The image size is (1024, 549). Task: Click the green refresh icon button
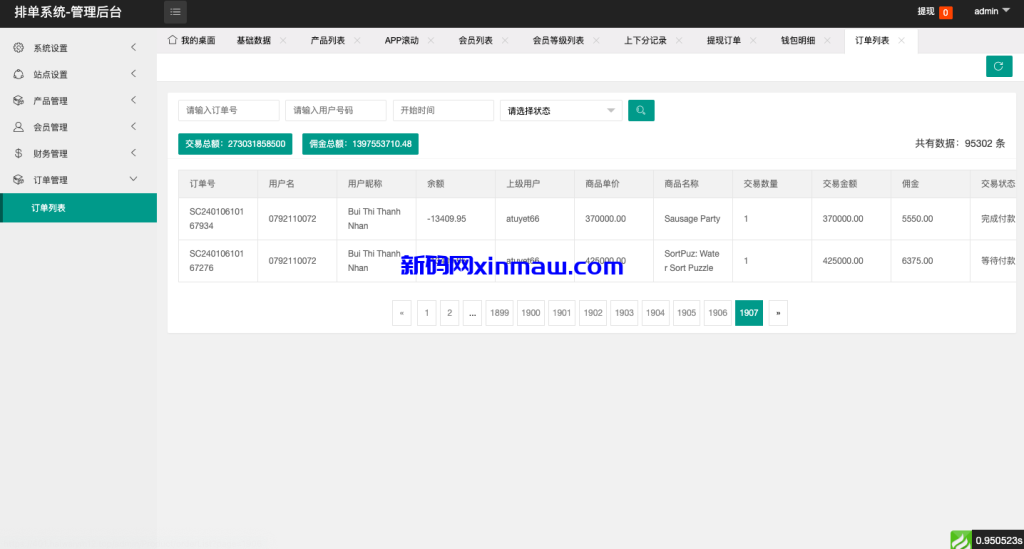pos(999,66)
